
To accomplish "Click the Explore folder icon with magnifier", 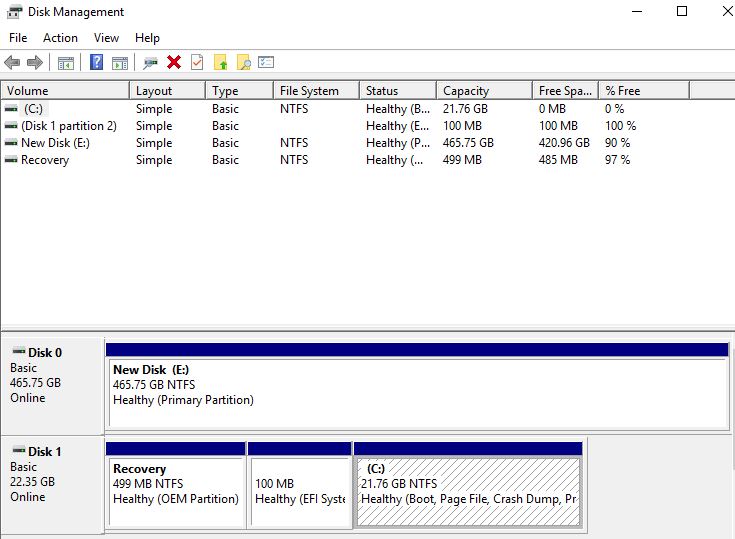I will click(x=244, y=62).
